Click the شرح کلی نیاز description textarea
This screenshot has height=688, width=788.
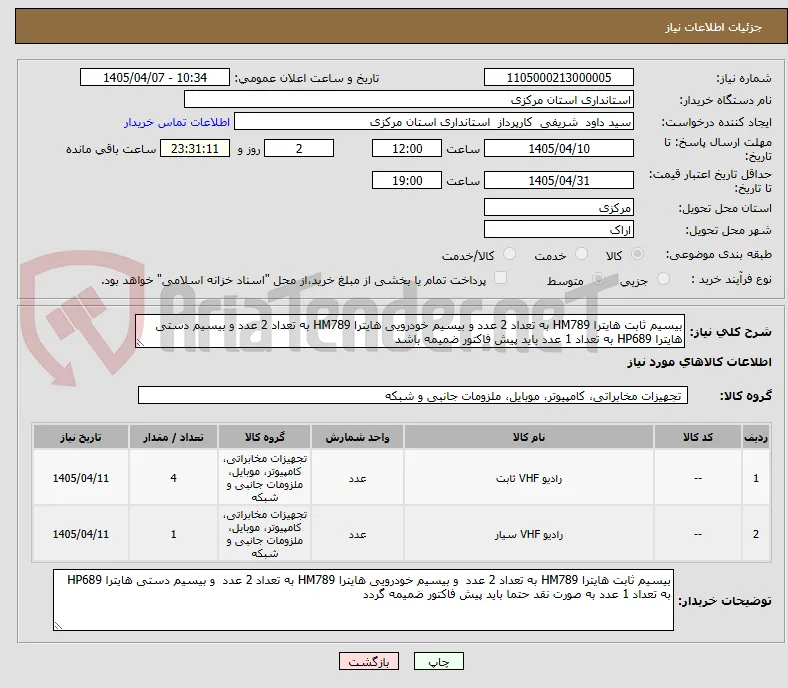coord(410,331)
